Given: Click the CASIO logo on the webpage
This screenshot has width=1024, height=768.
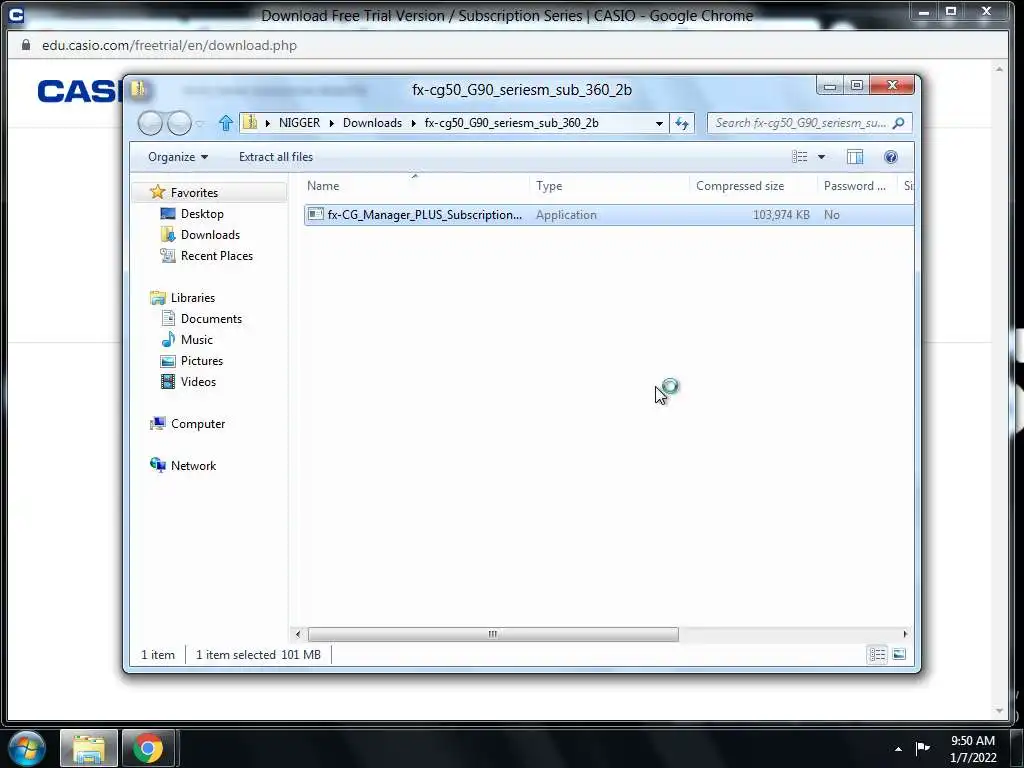Looking at the screenshot, I should 80,91.
